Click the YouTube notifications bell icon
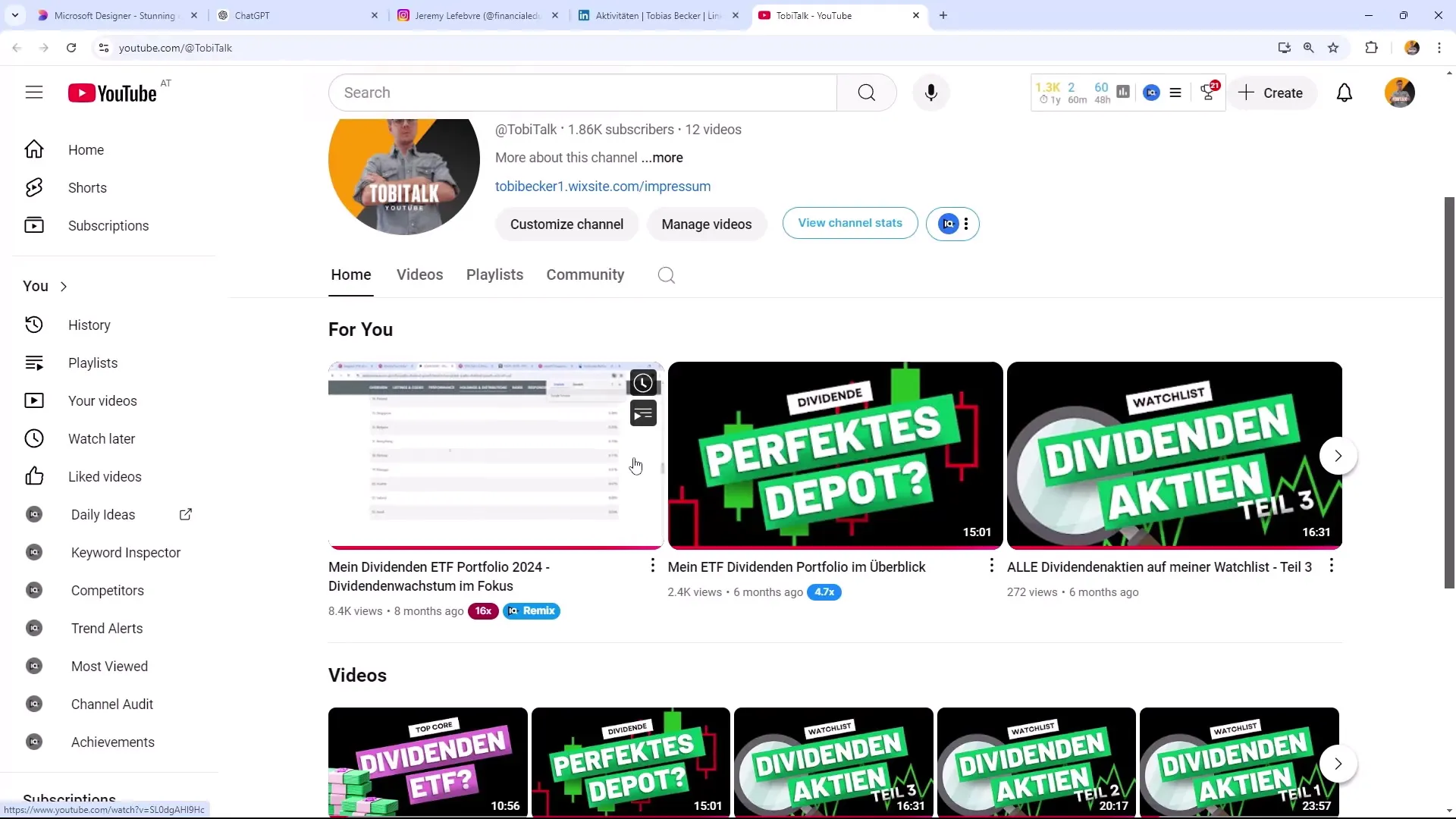 coord(1345,92)
